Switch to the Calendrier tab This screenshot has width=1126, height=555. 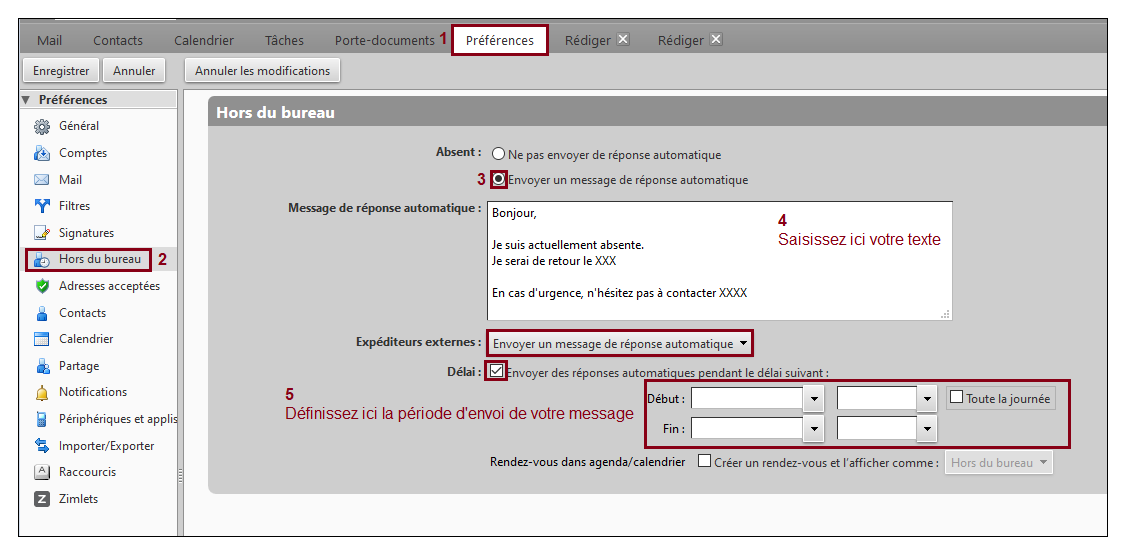[x=204, y=41]
